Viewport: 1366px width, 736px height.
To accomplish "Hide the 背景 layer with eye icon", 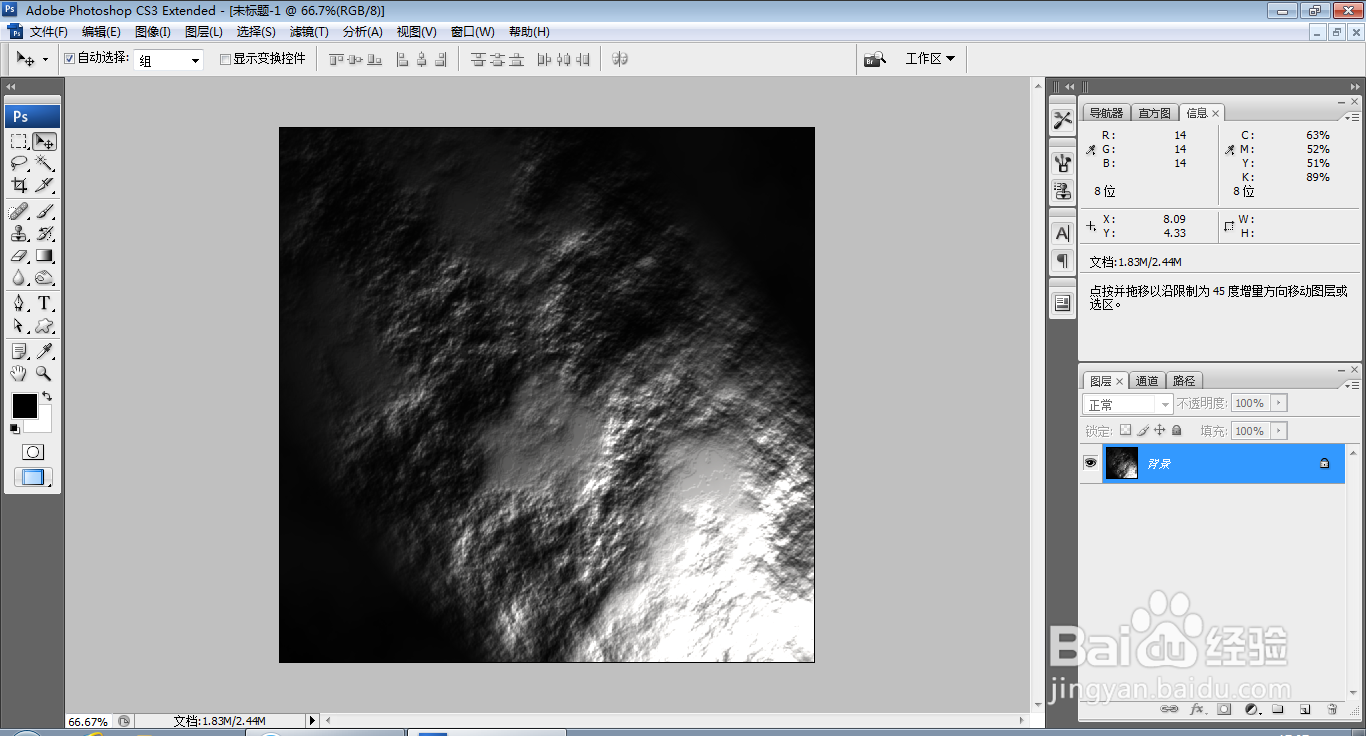I will tap(1090, 463).
